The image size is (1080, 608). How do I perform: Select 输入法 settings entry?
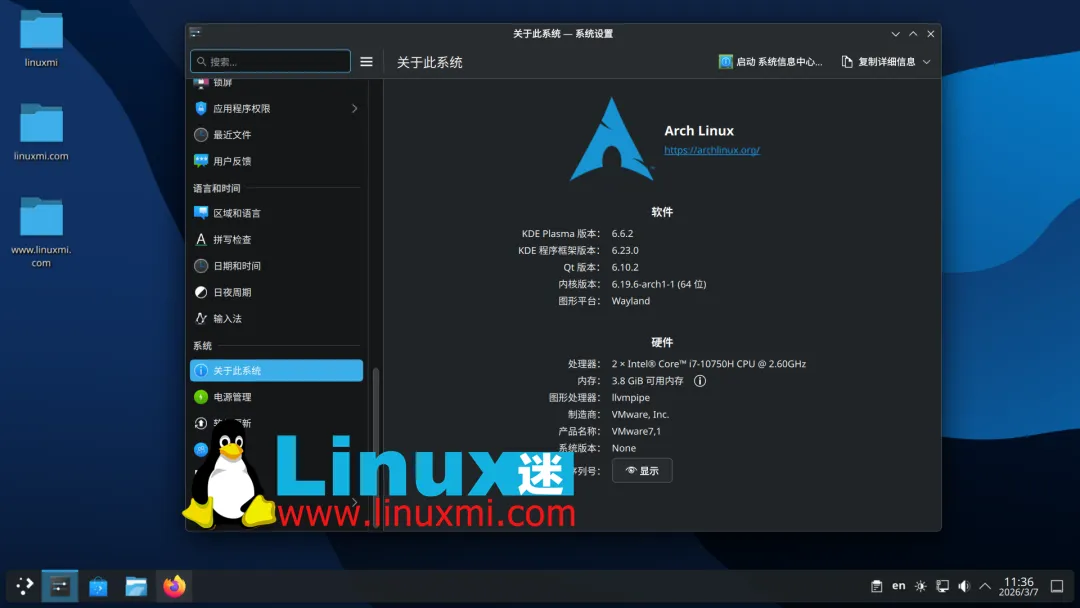276,318
